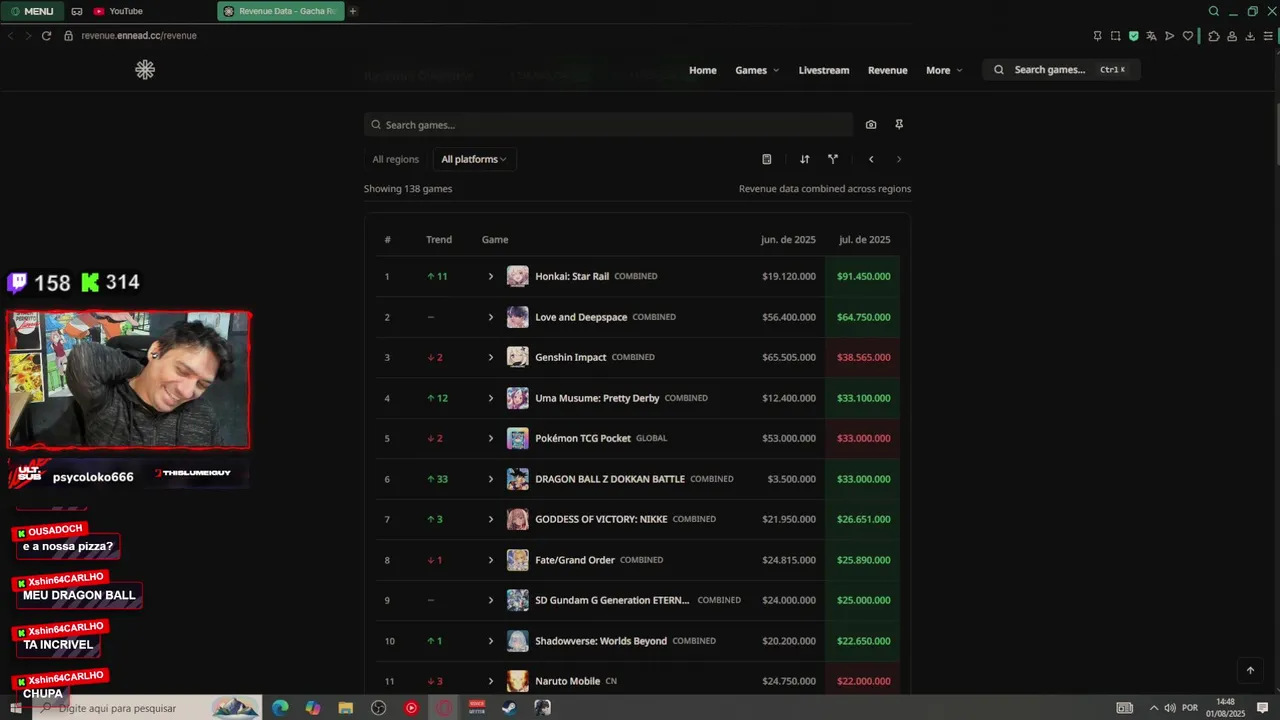Sort by jun. de 2025 column header

[789, 240]
